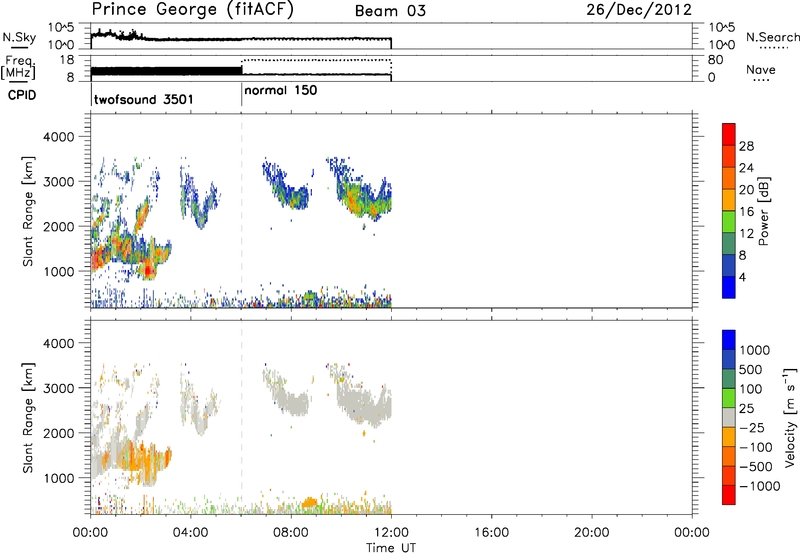This screenshot has height=554, width=800.
Task: Click the 'Beam 03' label
Action: (x=390, y=11)
